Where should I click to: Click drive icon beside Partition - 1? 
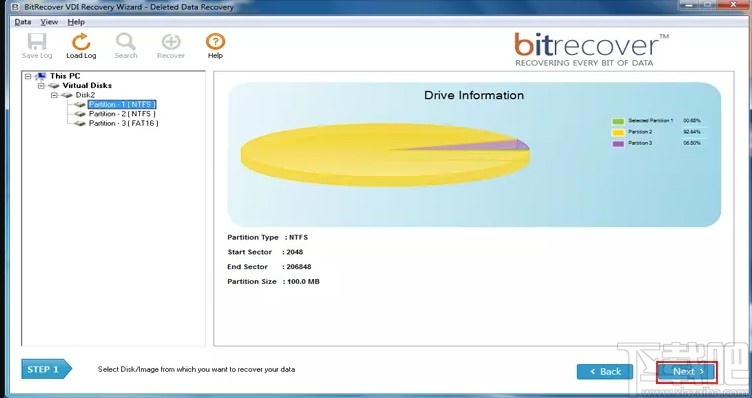tap(80, 105)
